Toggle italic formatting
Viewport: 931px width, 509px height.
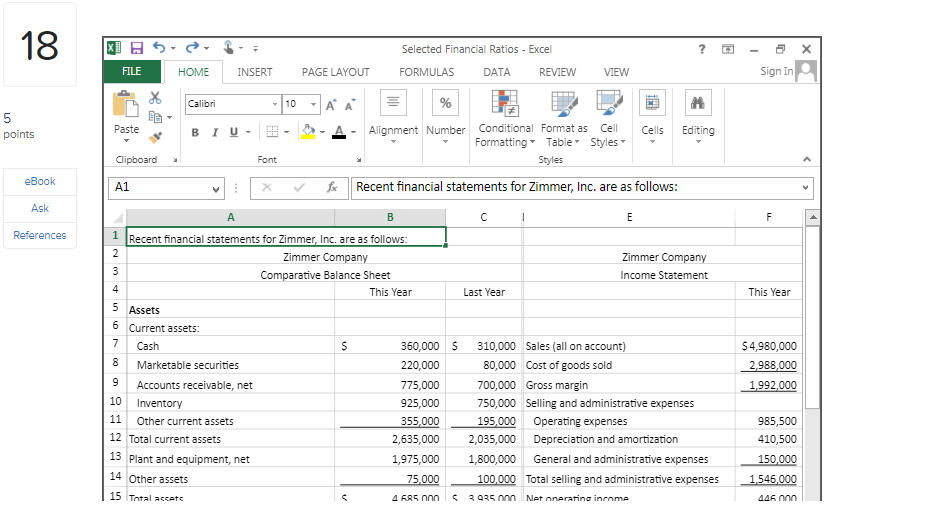(215, 132)
